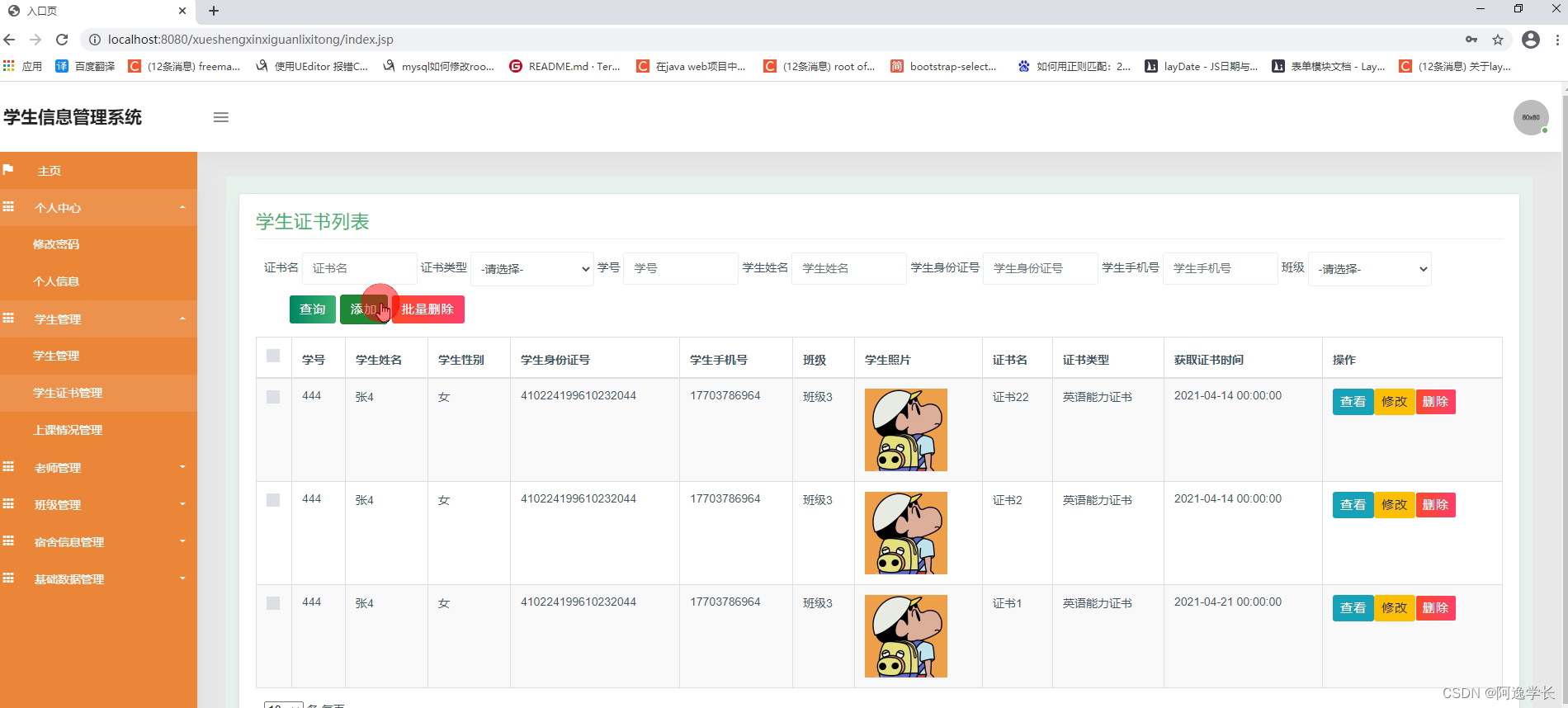Screen dimensions: 1568x708
Task: Open the bootstrap-select bookmark
Action: tap(943, 66)
